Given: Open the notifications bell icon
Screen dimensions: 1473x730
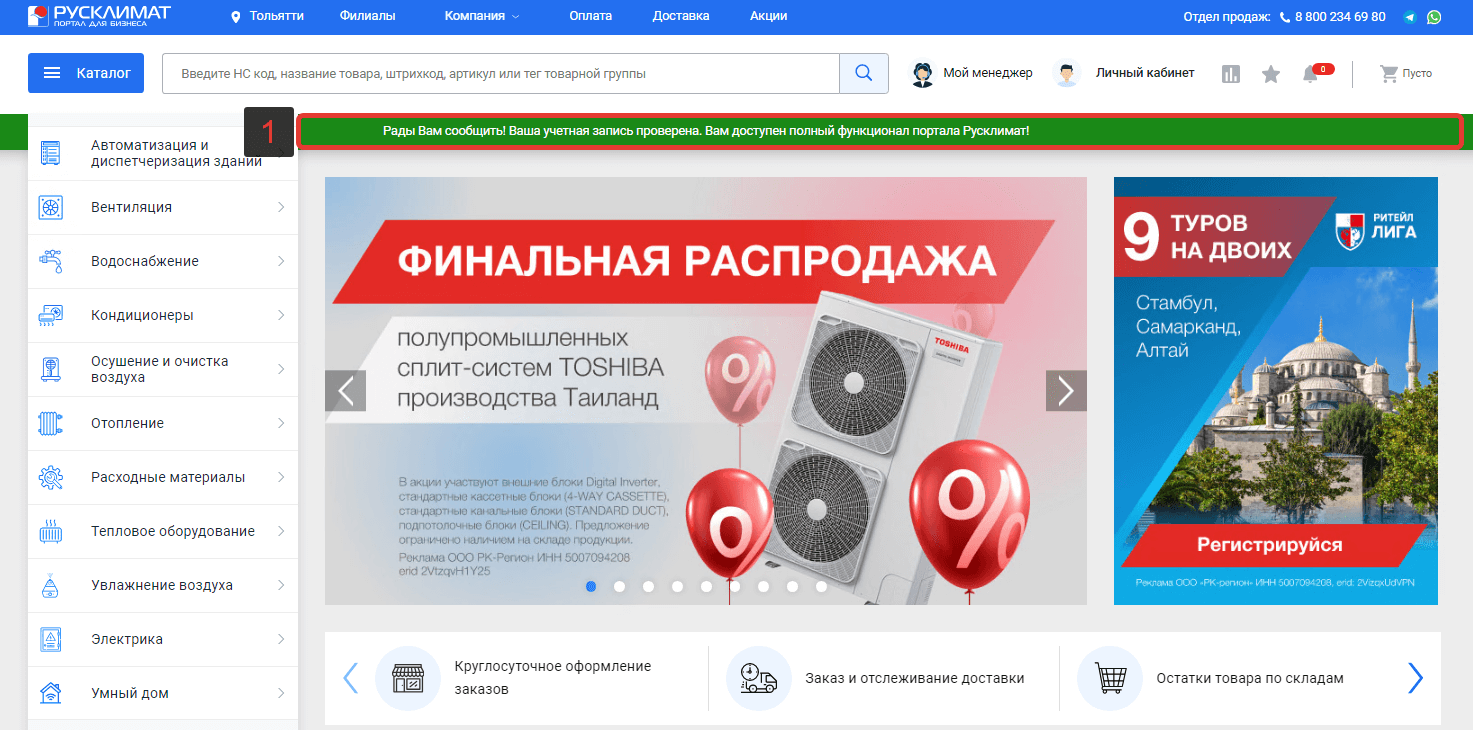Looking at the screenshot, I should [x=1311, y=74].
